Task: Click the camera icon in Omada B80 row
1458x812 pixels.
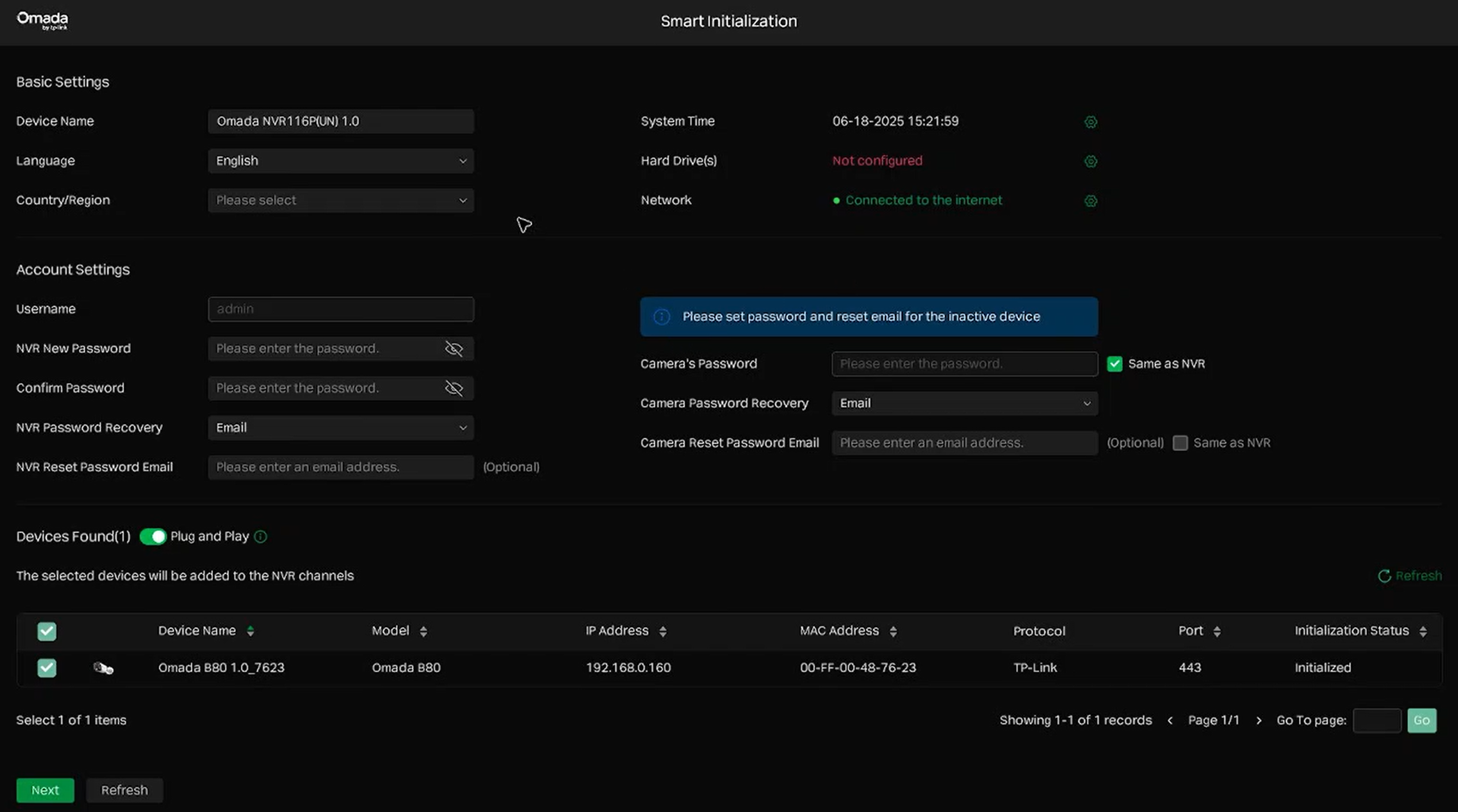Action: point(103,668)
